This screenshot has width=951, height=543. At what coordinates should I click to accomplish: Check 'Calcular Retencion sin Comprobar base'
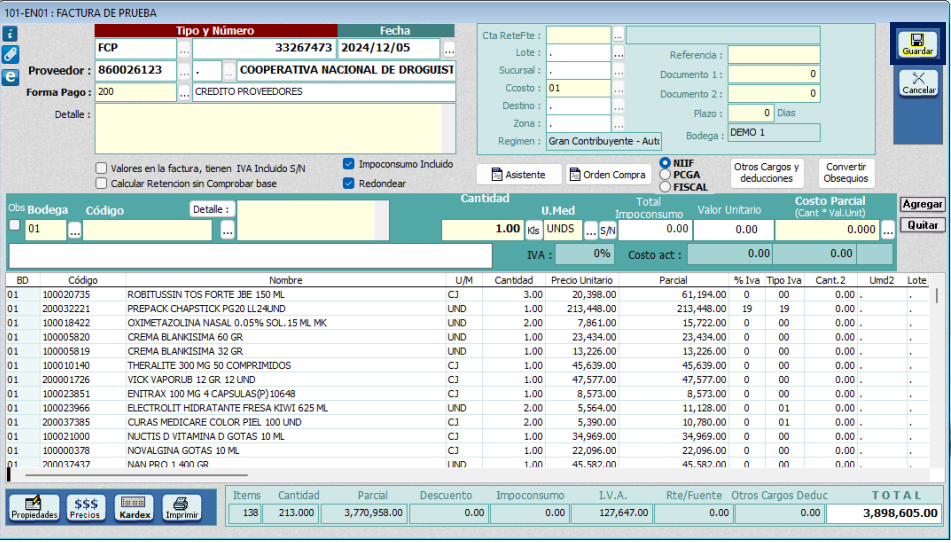101,183
